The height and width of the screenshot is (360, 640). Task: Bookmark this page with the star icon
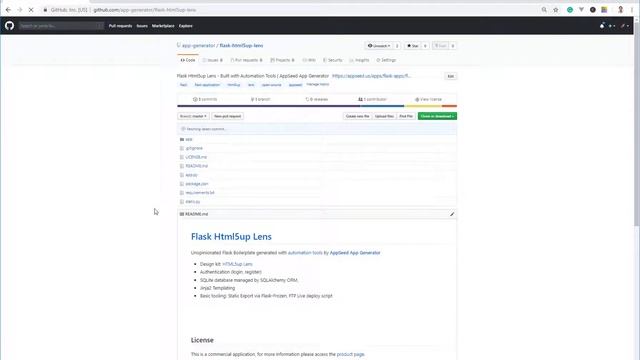click(556, 10)
